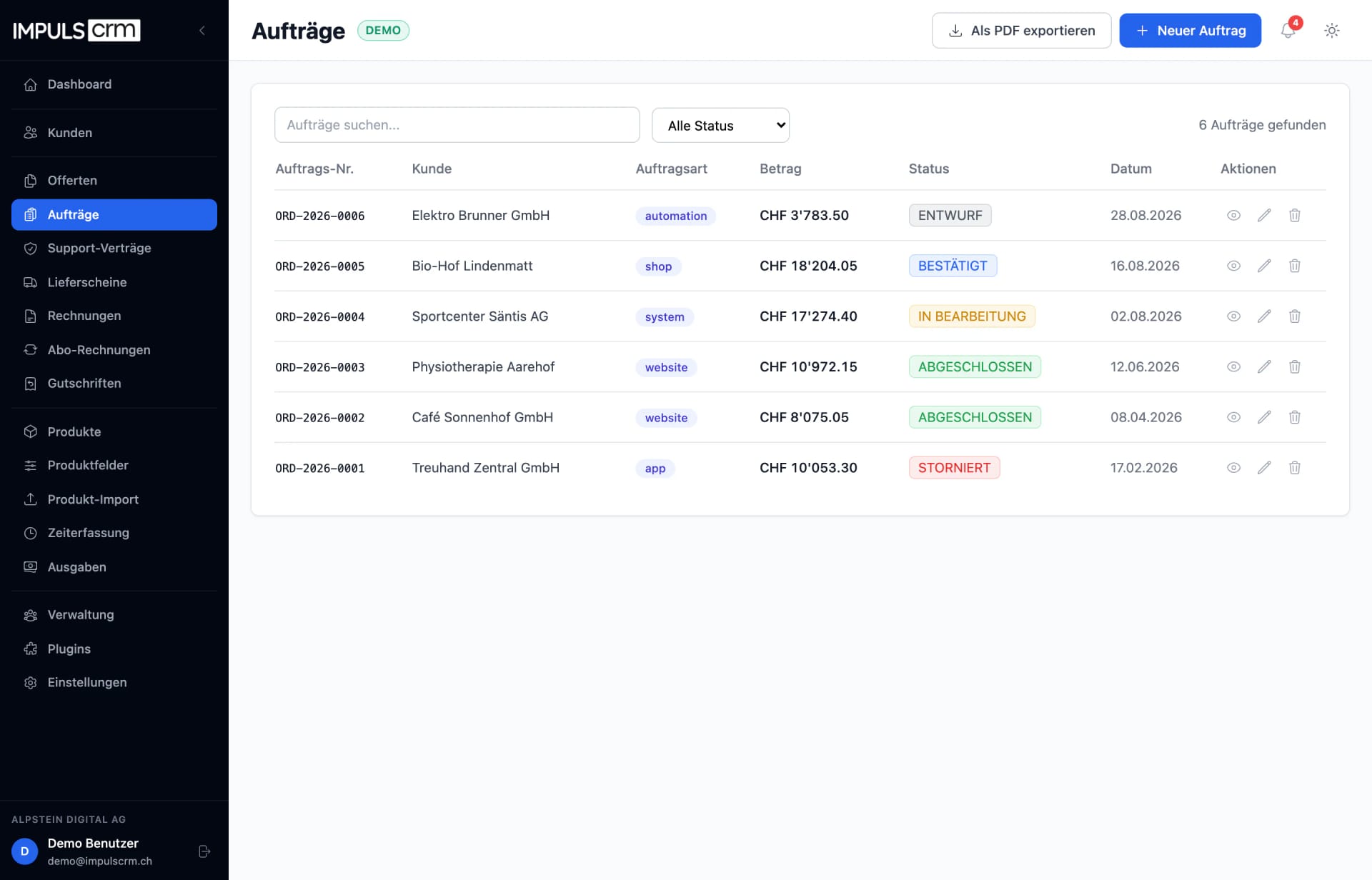Delete order ORD-2026-0004 trash icon

click(x=1294, y=316)
